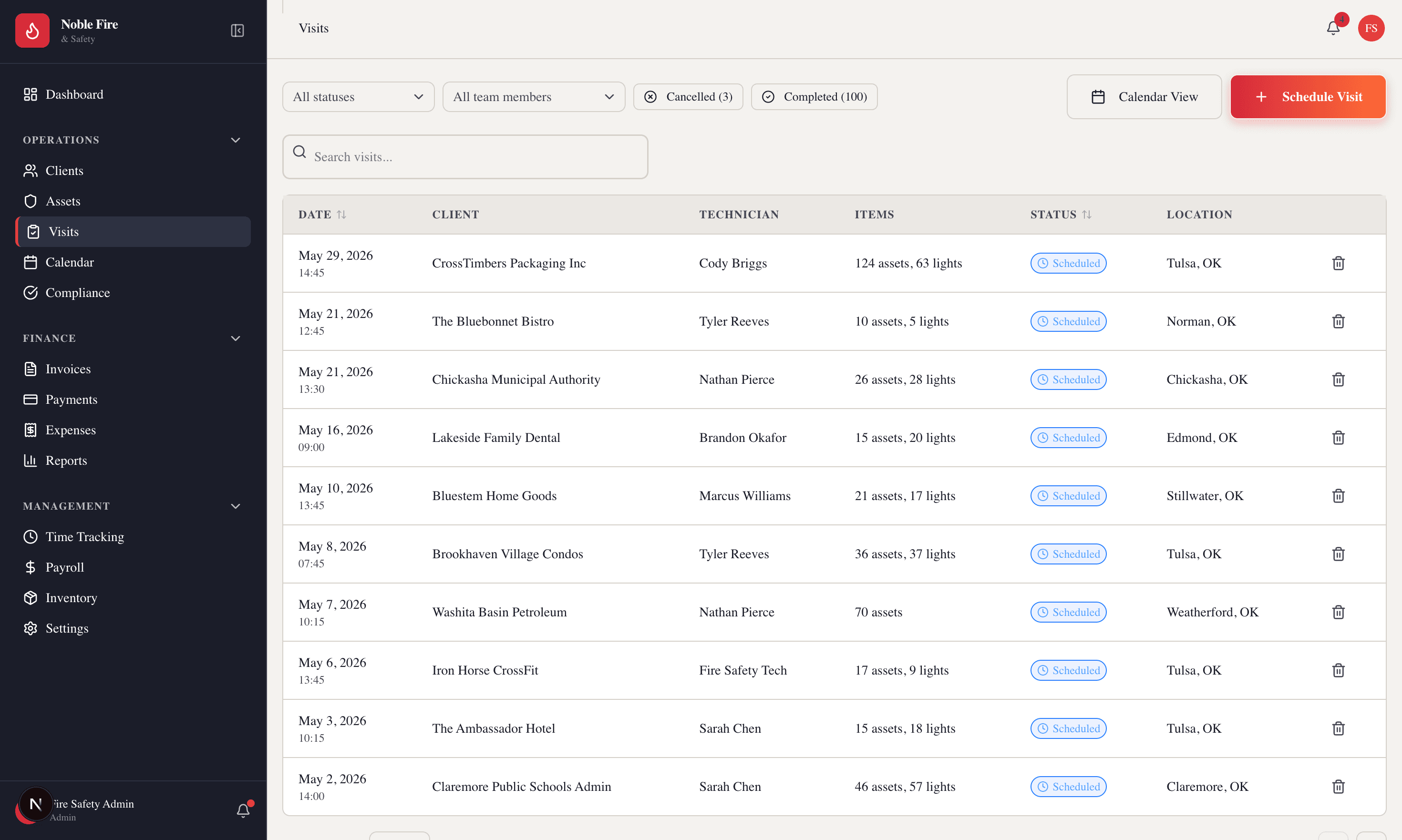Click the Scheduled badge for Washita Basin Petroleum
1402x840 pixels.
(1068, 613)
